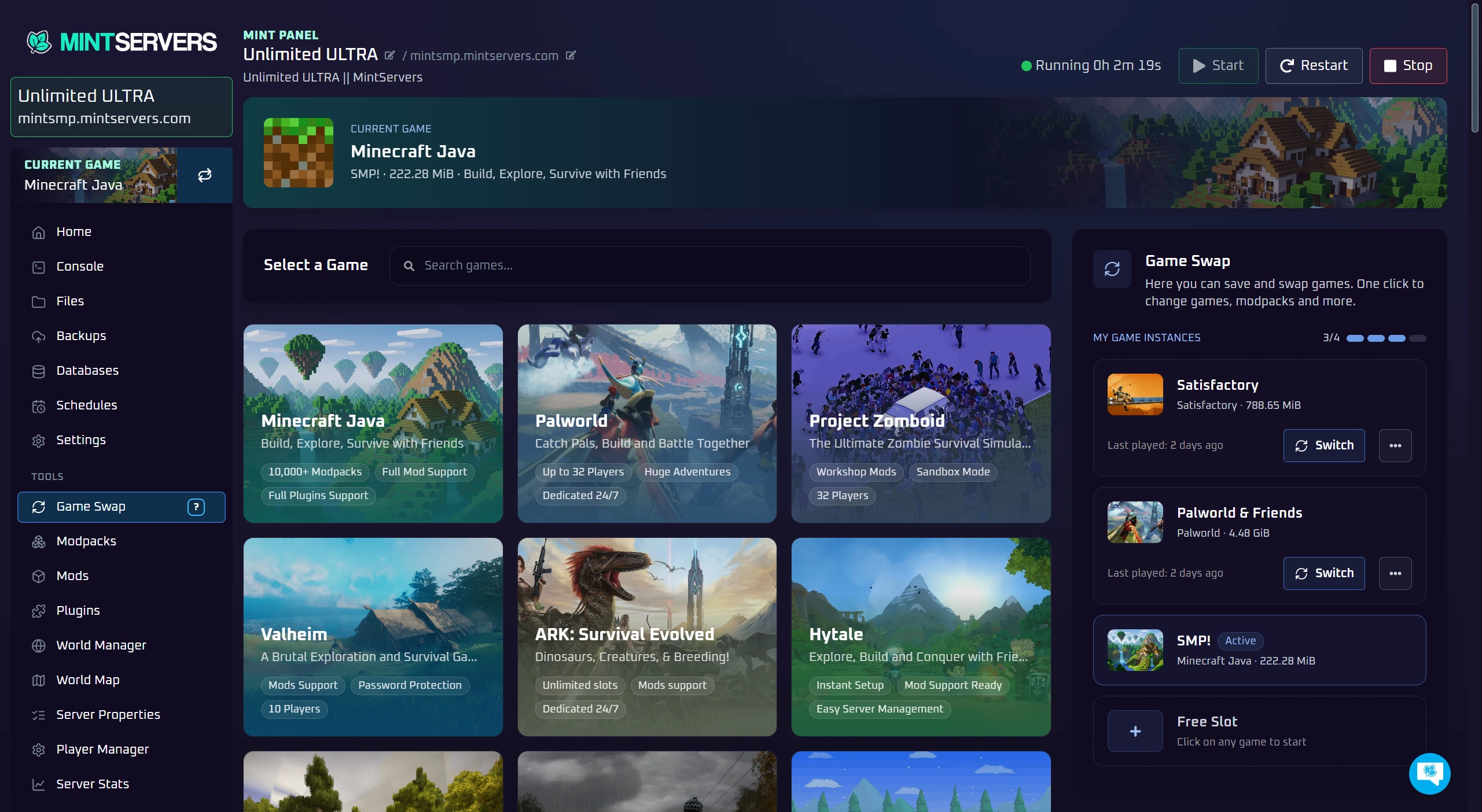Screen dimensions: 1482x812
Task: Click the World Map icon
Action: pos(39,681)
